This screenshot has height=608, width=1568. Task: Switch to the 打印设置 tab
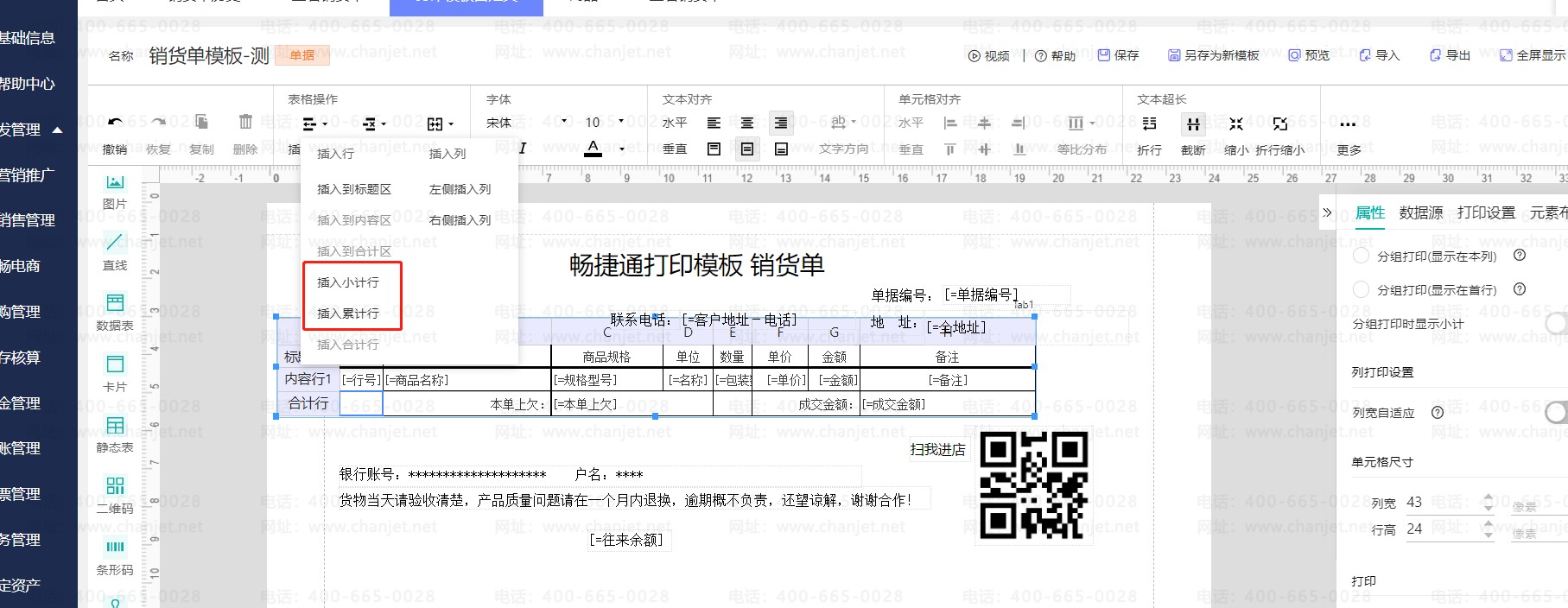(x=1486, y=212)
